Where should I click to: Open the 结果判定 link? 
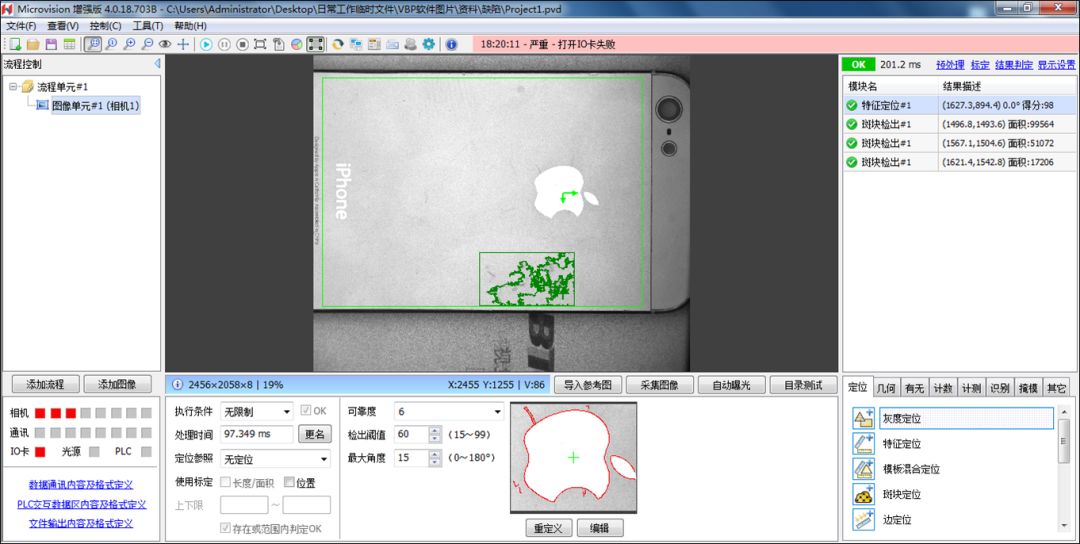pos(1014,65)
